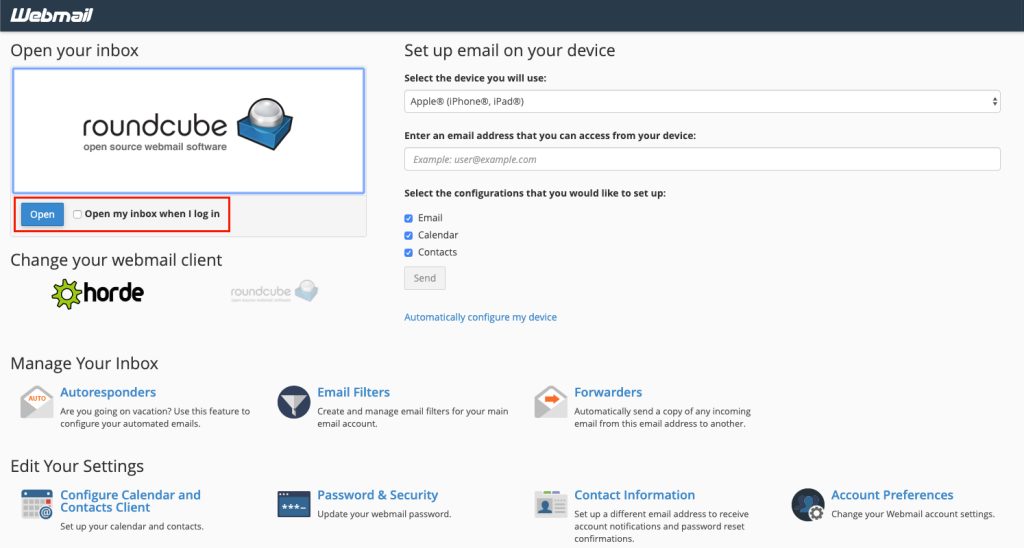Click the Contact Information card icon
The width and height of the screenshot is (1024, 548).
551,504
